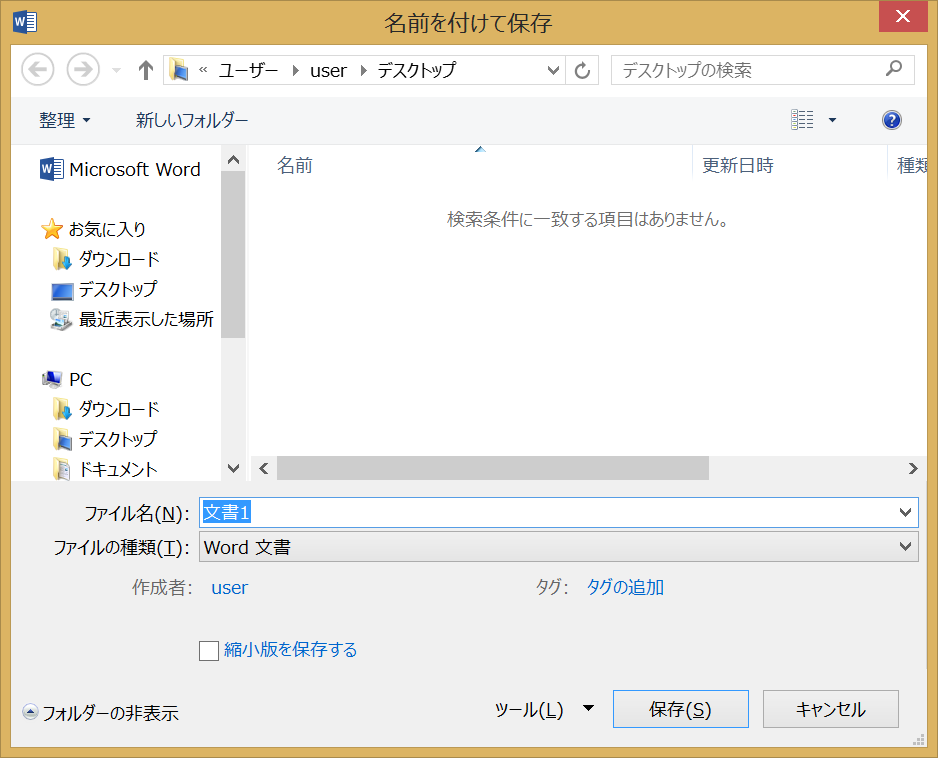Click the Word icon in the title bar
Screen dimensions: 938x758
pyautogui.click(x=25, y=22)
